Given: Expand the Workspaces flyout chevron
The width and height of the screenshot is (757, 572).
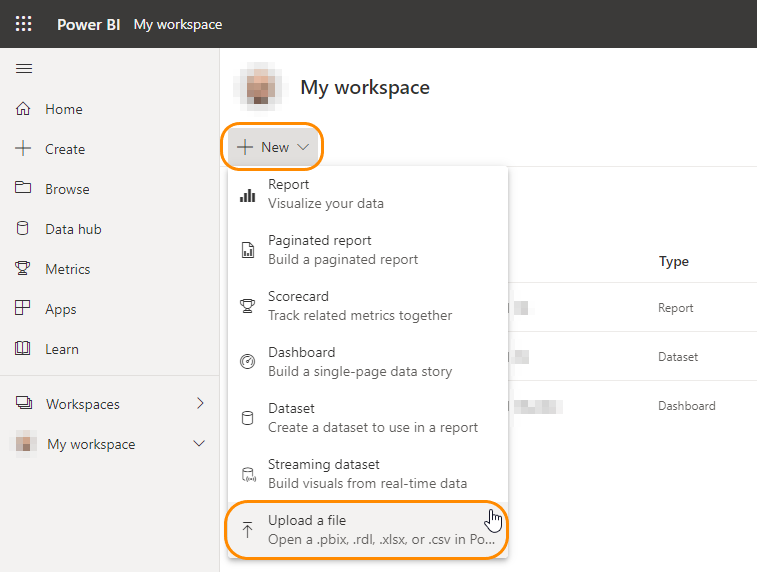Looking at the screenshot, I should click(200, 404).
